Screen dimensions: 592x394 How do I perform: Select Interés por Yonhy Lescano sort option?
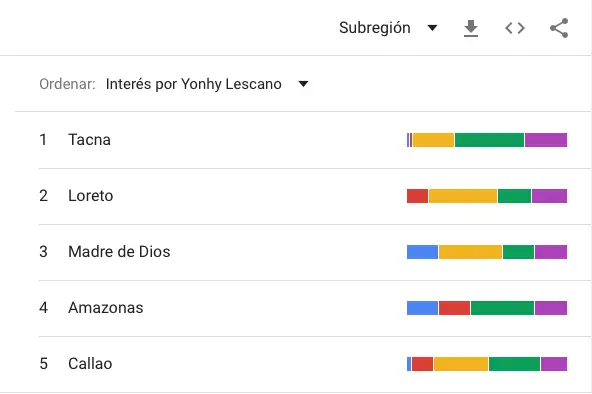[194, 84]
